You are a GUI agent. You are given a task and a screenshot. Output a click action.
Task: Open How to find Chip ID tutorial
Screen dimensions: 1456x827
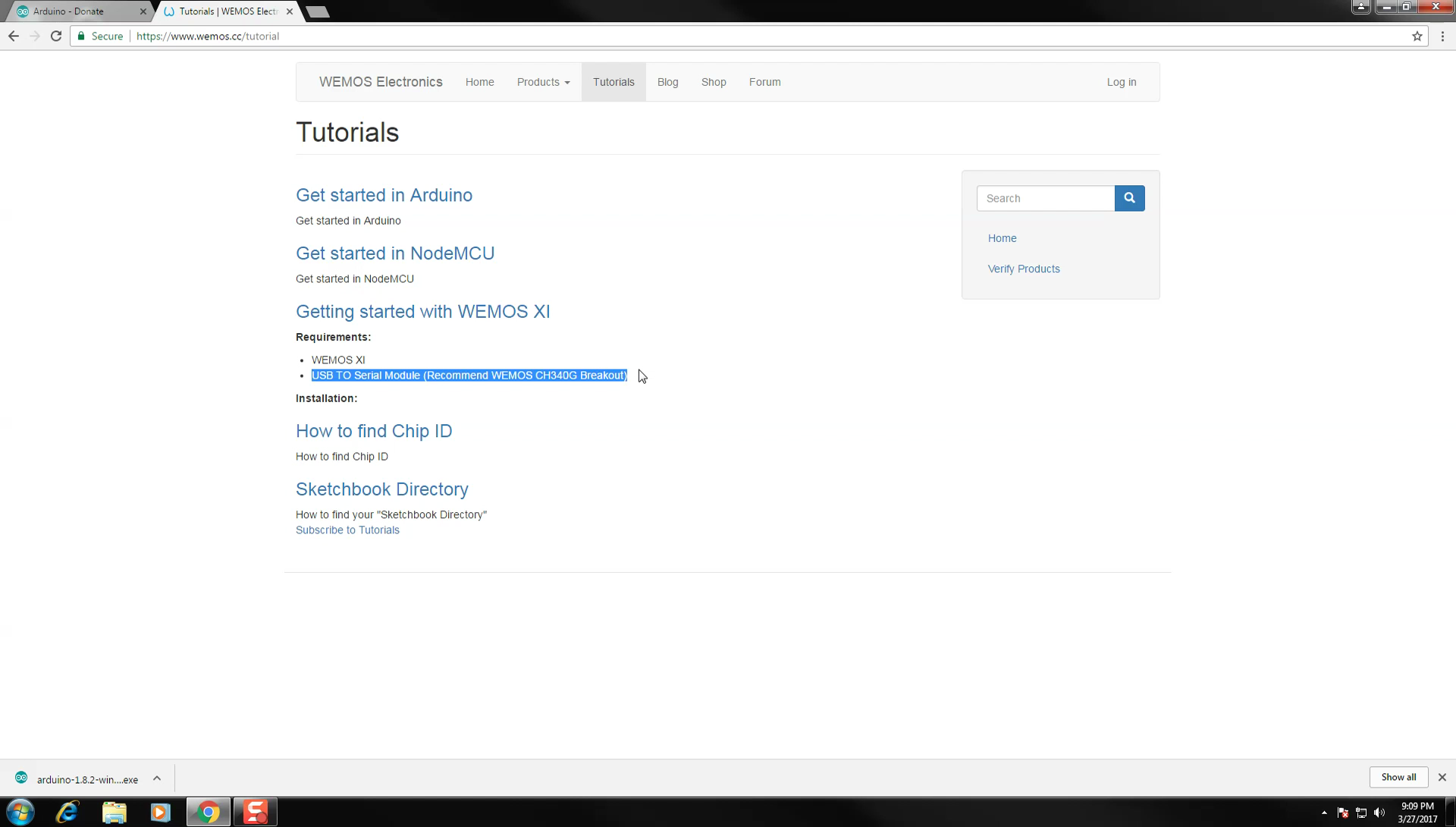374,431
